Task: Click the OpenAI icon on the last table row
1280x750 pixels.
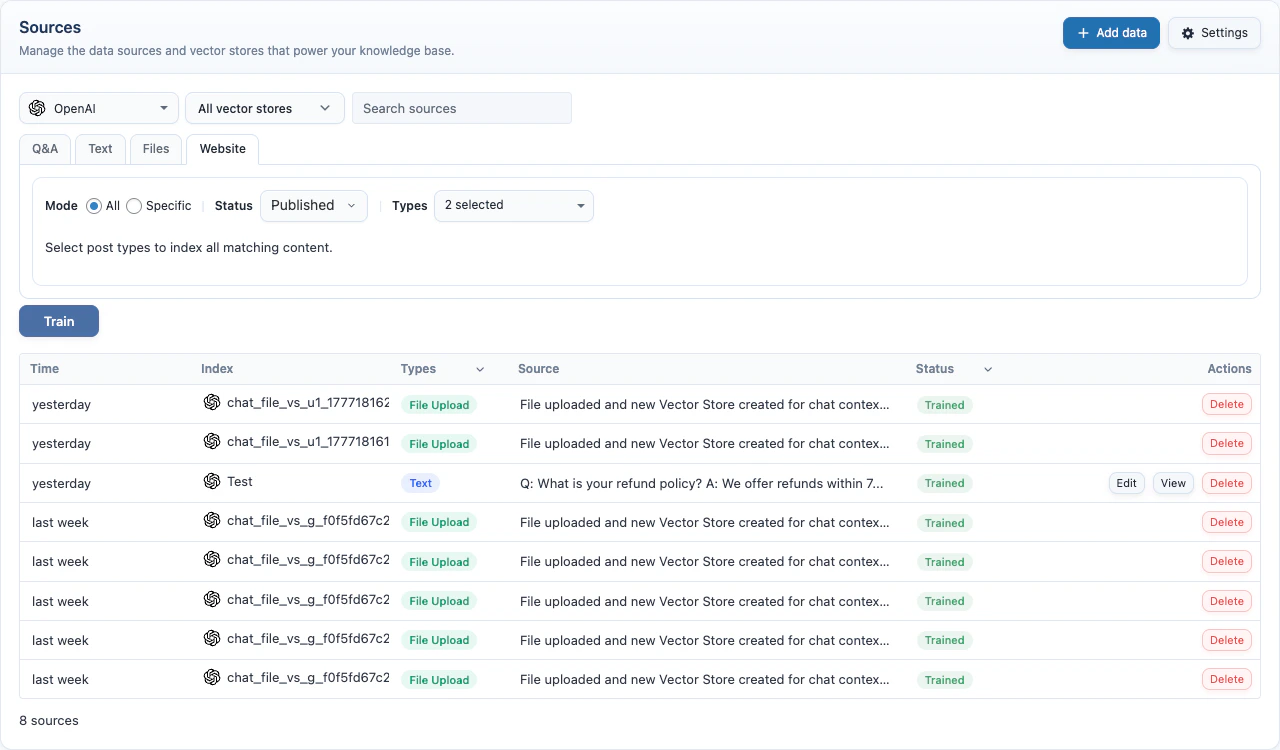Action: [x=211, y=677]
